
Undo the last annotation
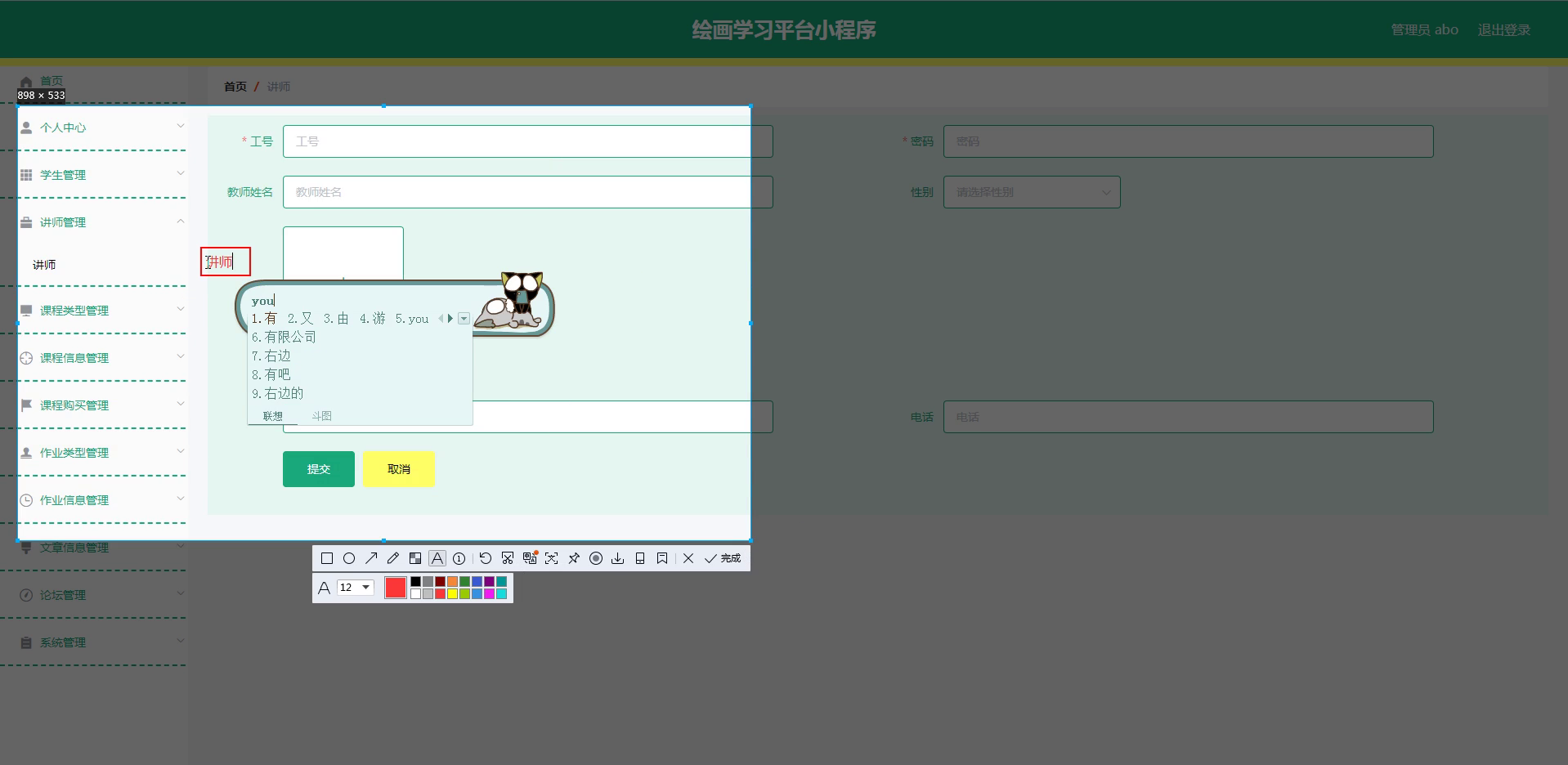(486, 558)
